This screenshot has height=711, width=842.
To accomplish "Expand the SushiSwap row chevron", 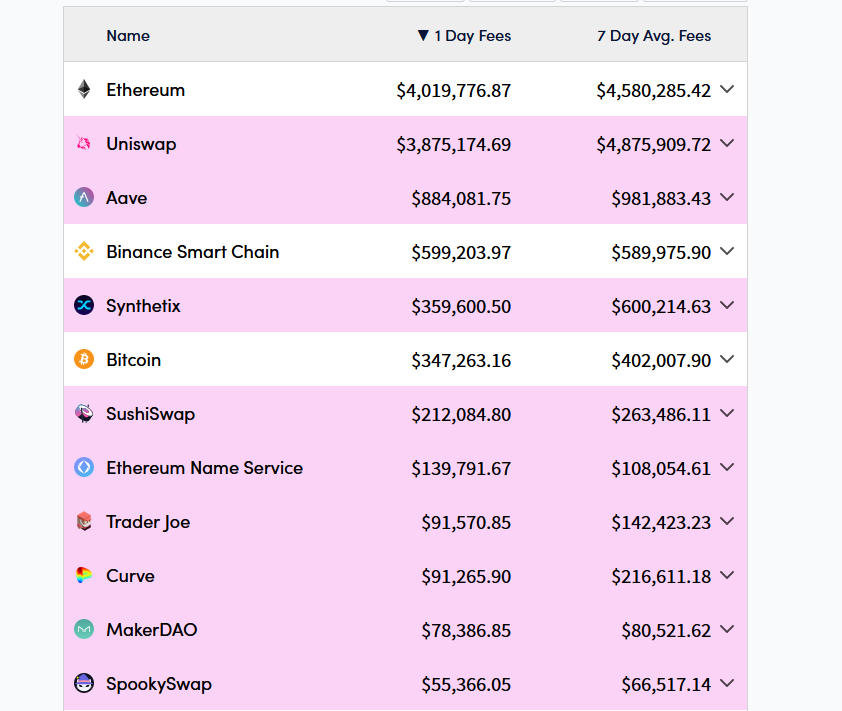I will [x=727, y=413].
